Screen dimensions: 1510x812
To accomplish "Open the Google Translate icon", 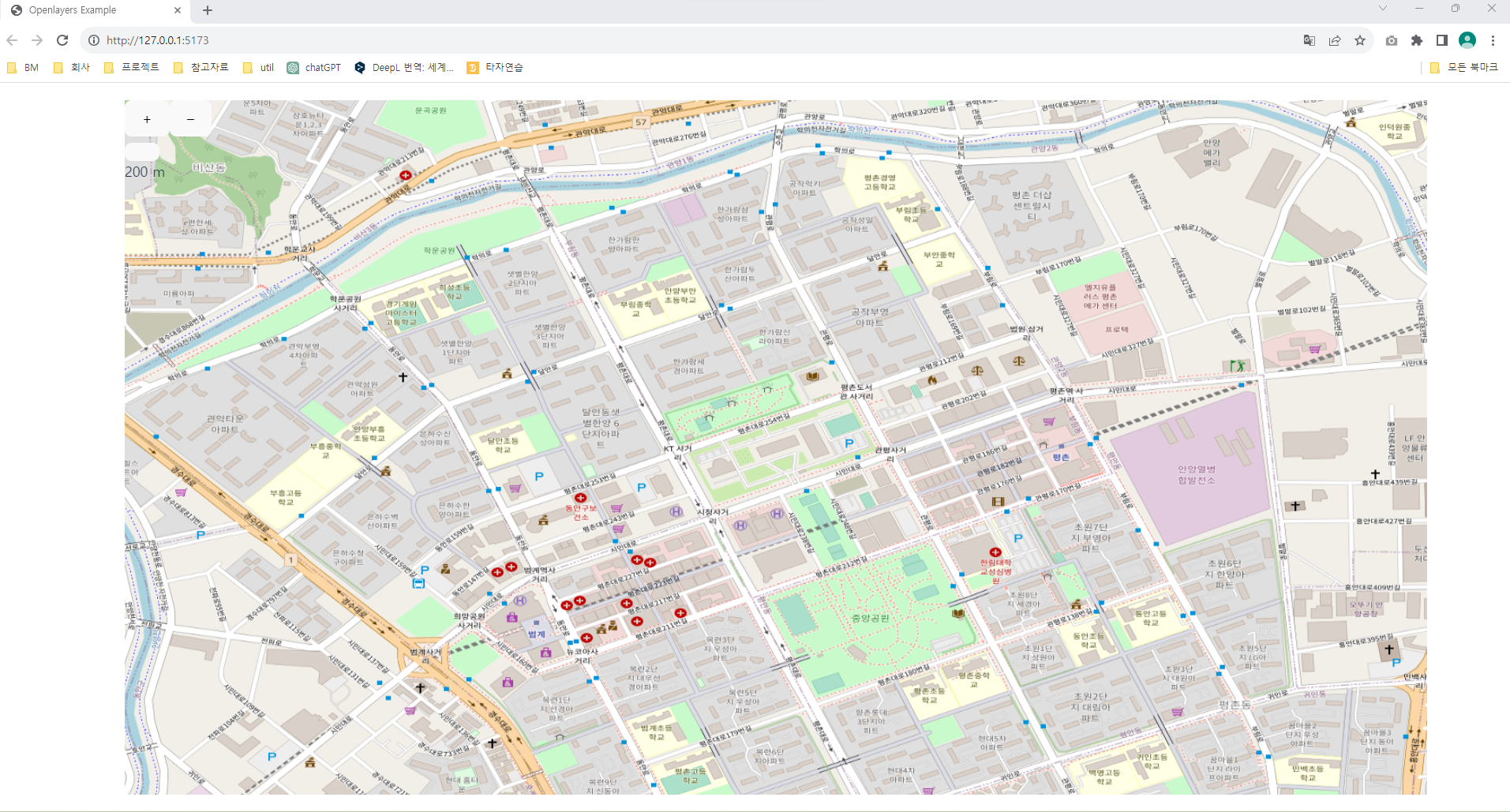I will (1310, 40).
